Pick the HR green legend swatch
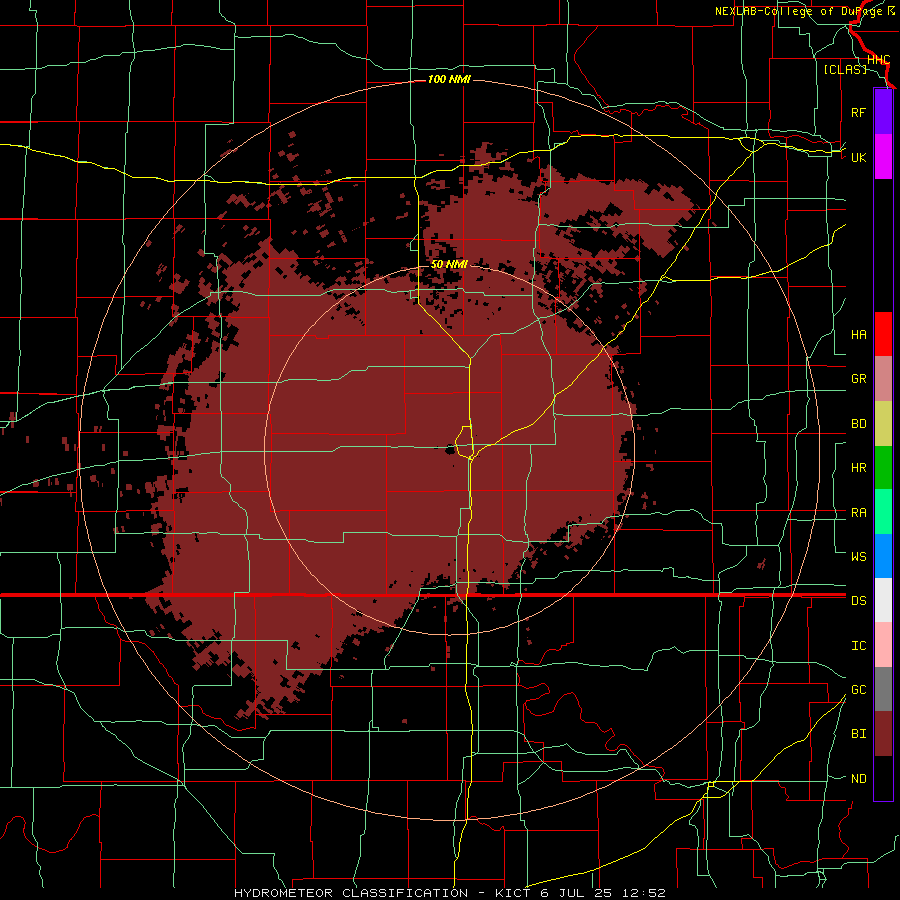 tap(883, 468)
